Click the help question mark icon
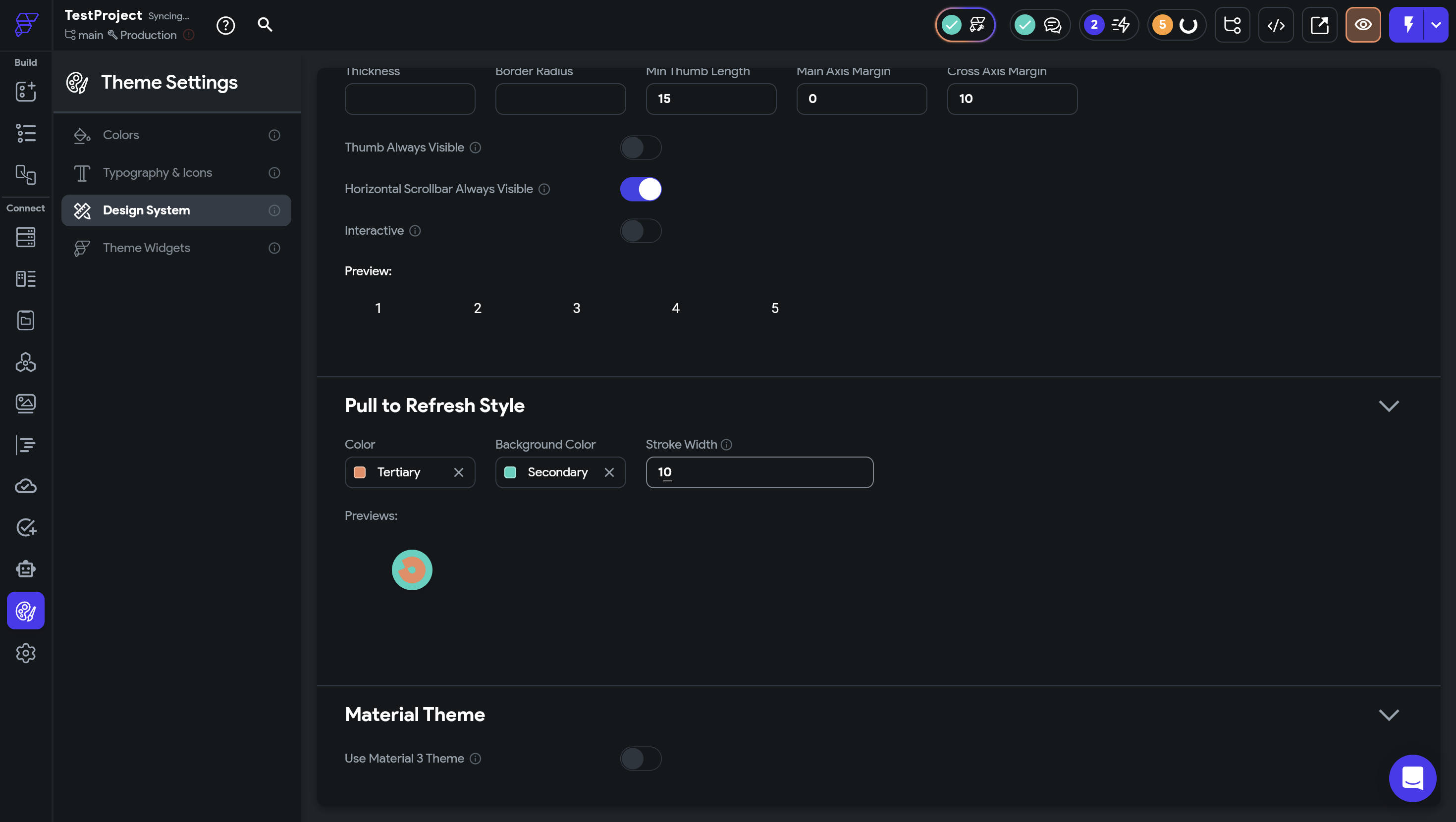Screen dimensions: 1456x822 tap(225, 25)
